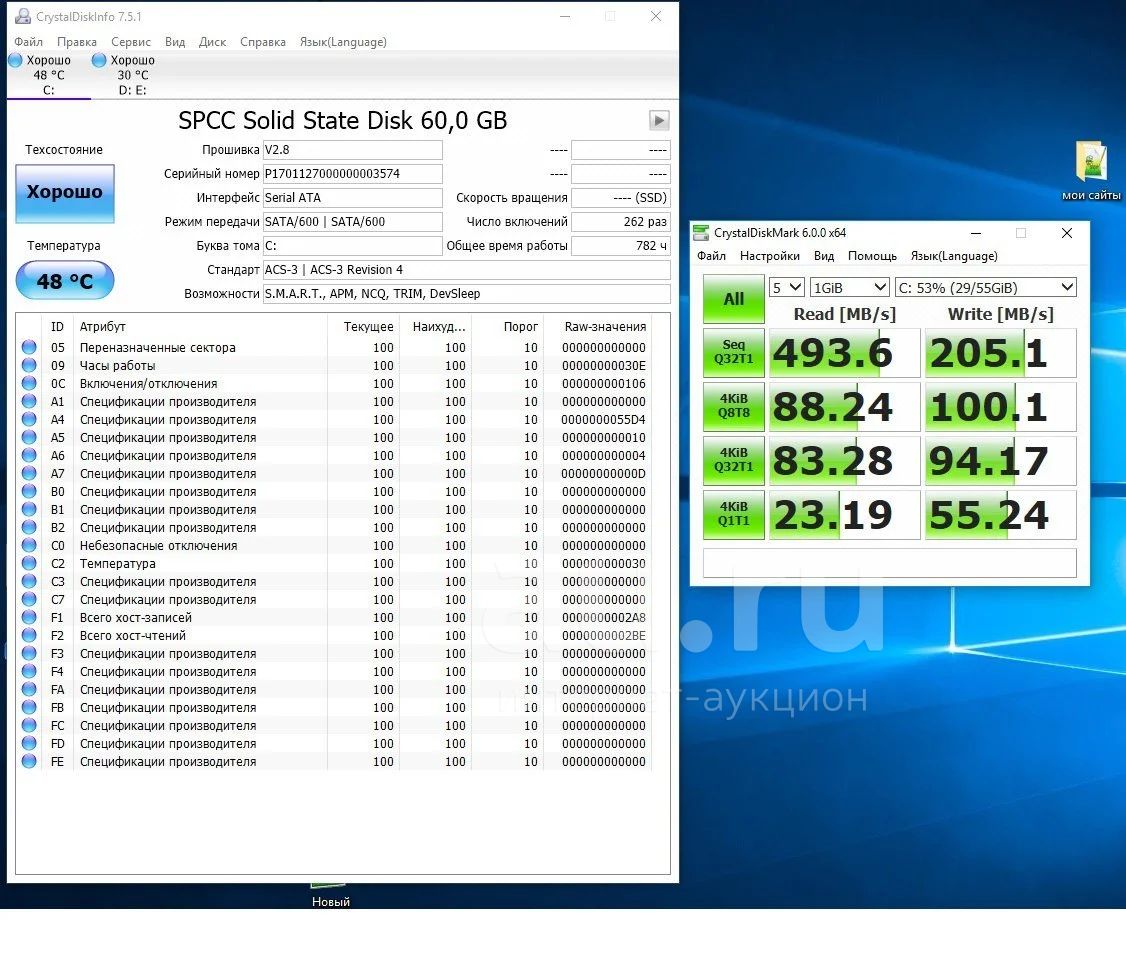The image size is (1126, 960).
Task: Select the C: disk tab at 48 °C
Action: 49,75
